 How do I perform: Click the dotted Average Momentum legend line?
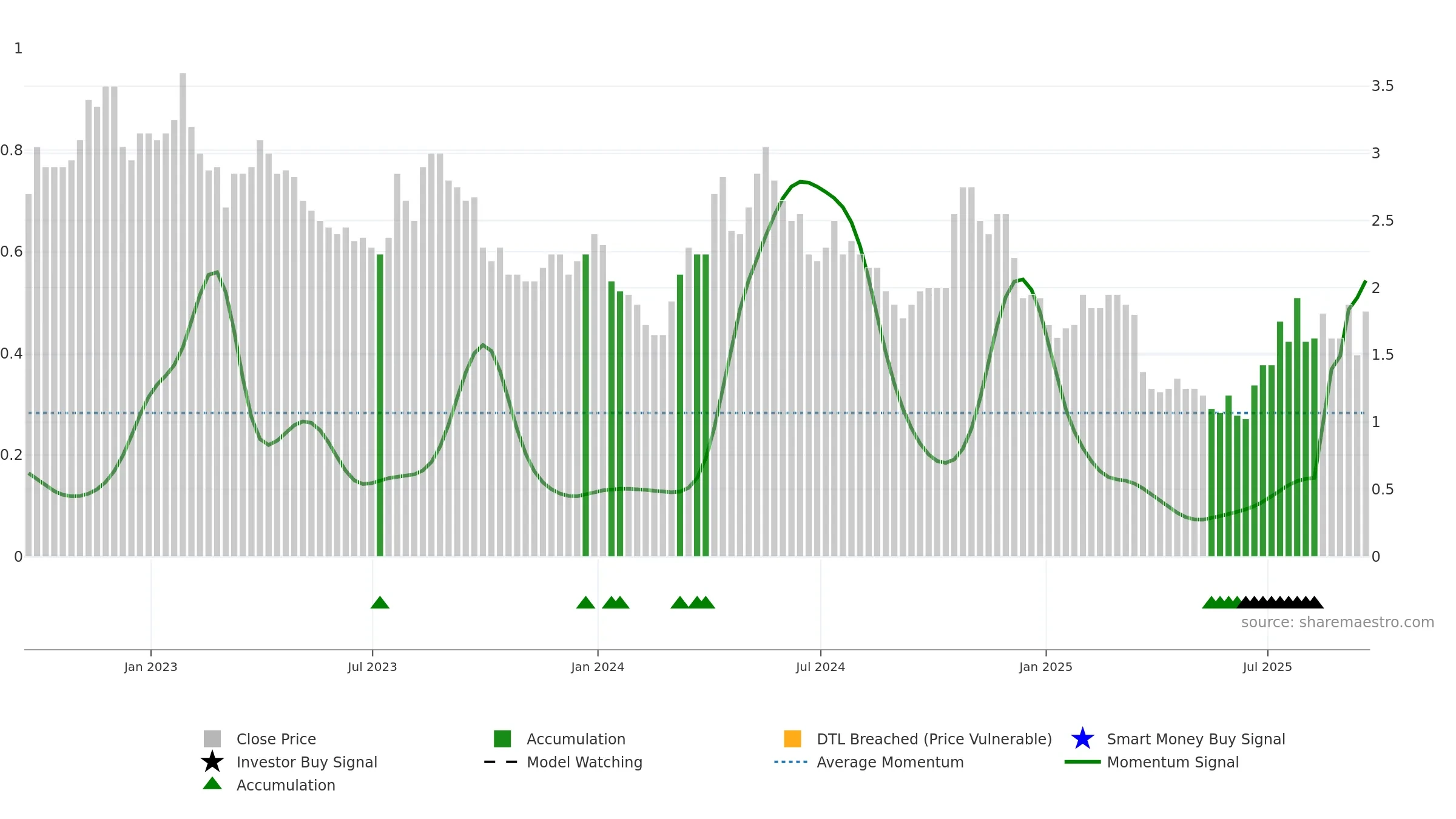coord(791,762)
